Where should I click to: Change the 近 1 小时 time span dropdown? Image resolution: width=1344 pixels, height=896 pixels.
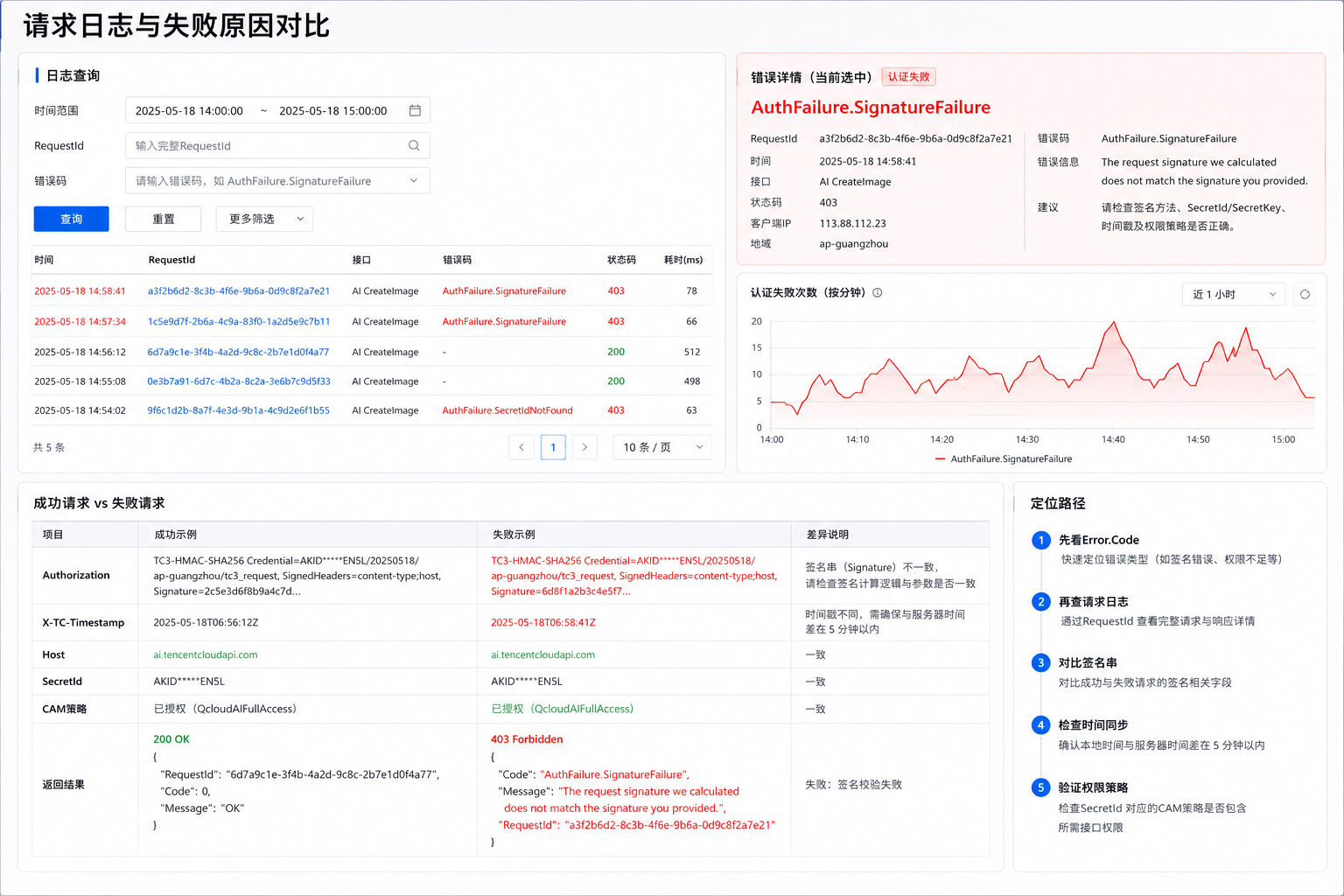coord(1235,294)
